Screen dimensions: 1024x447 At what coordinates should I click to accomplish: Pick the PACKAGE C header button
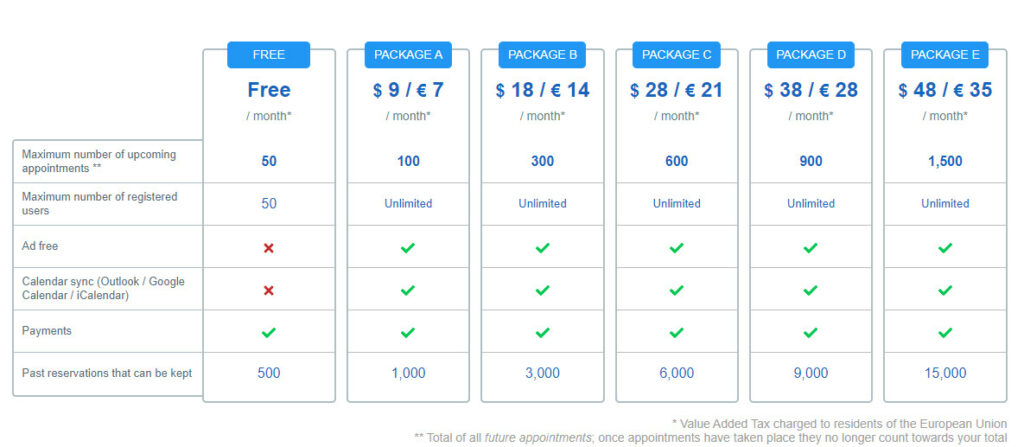(x=677, y=55)
